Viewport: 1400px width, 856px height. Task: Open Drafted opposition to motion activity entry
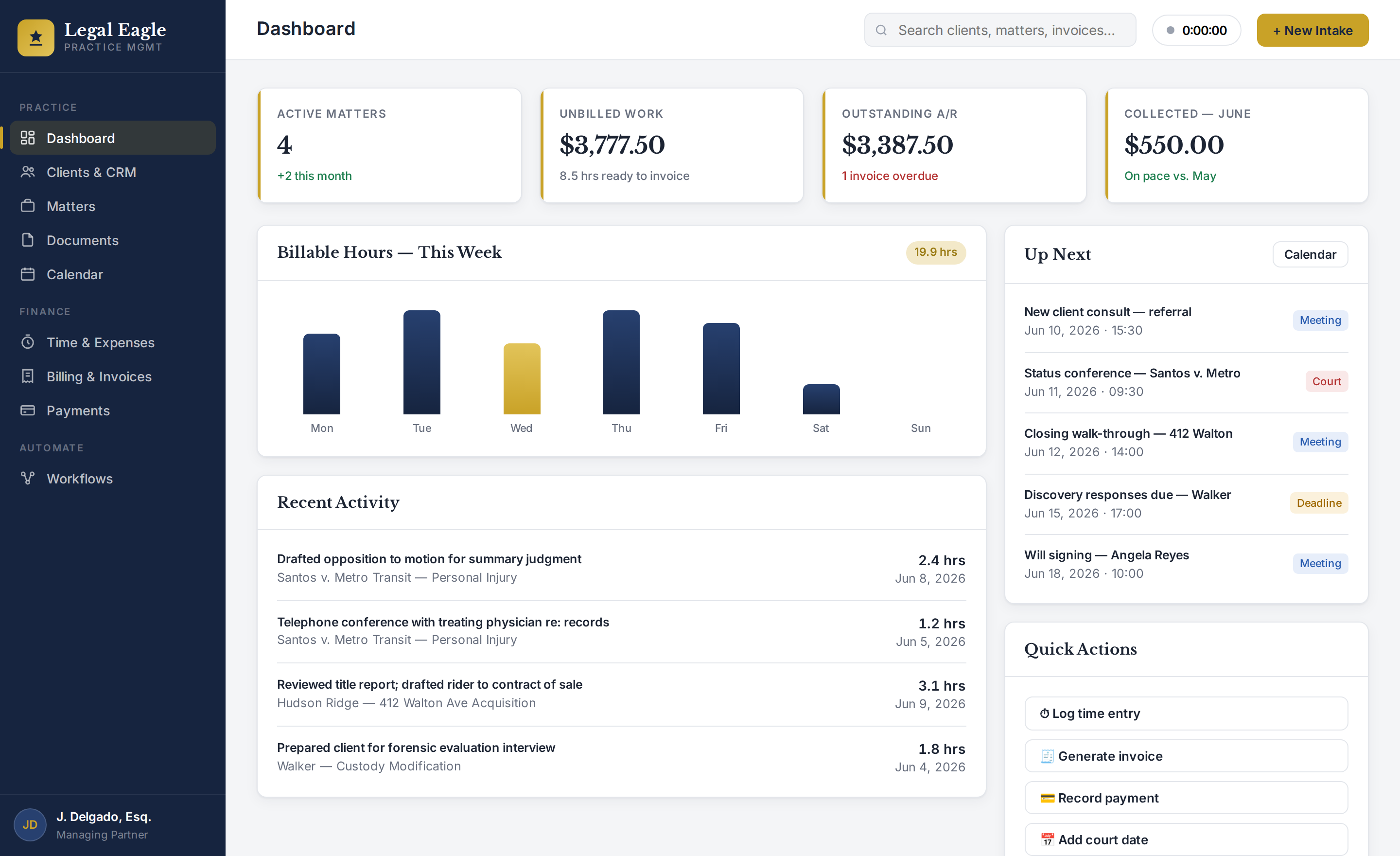tap(622, 569)
